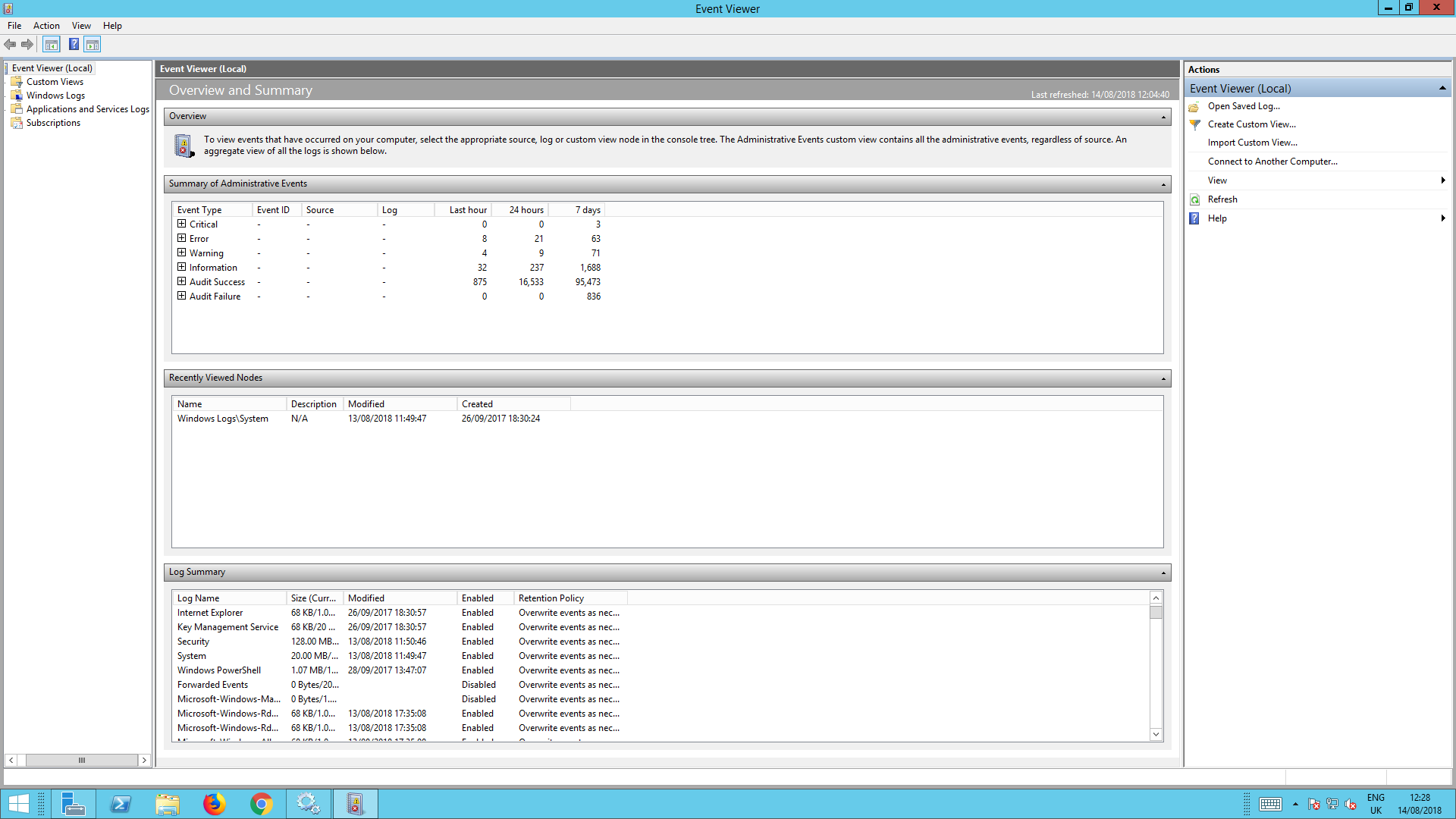Screen dimensions: 1456x819
Task: Select Windows Logs in console tree
Action: pos(55,96)
